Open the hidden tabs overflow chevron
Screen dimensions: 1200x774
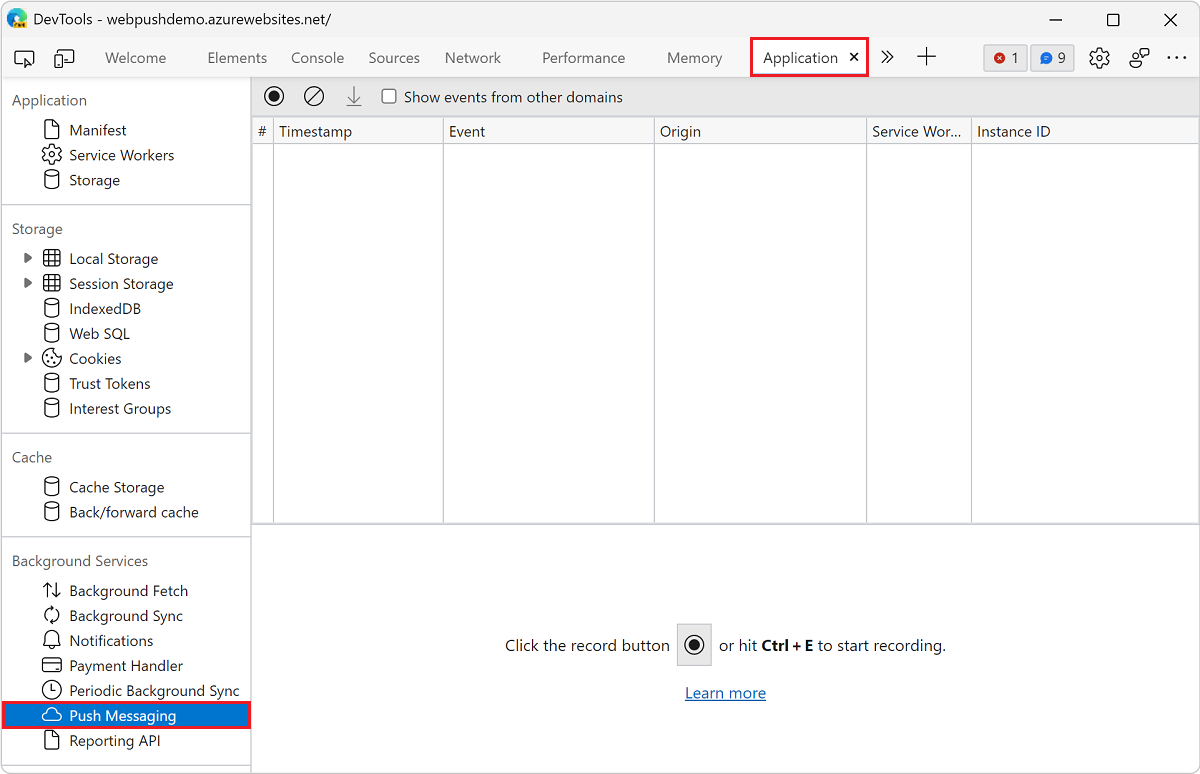887,57
